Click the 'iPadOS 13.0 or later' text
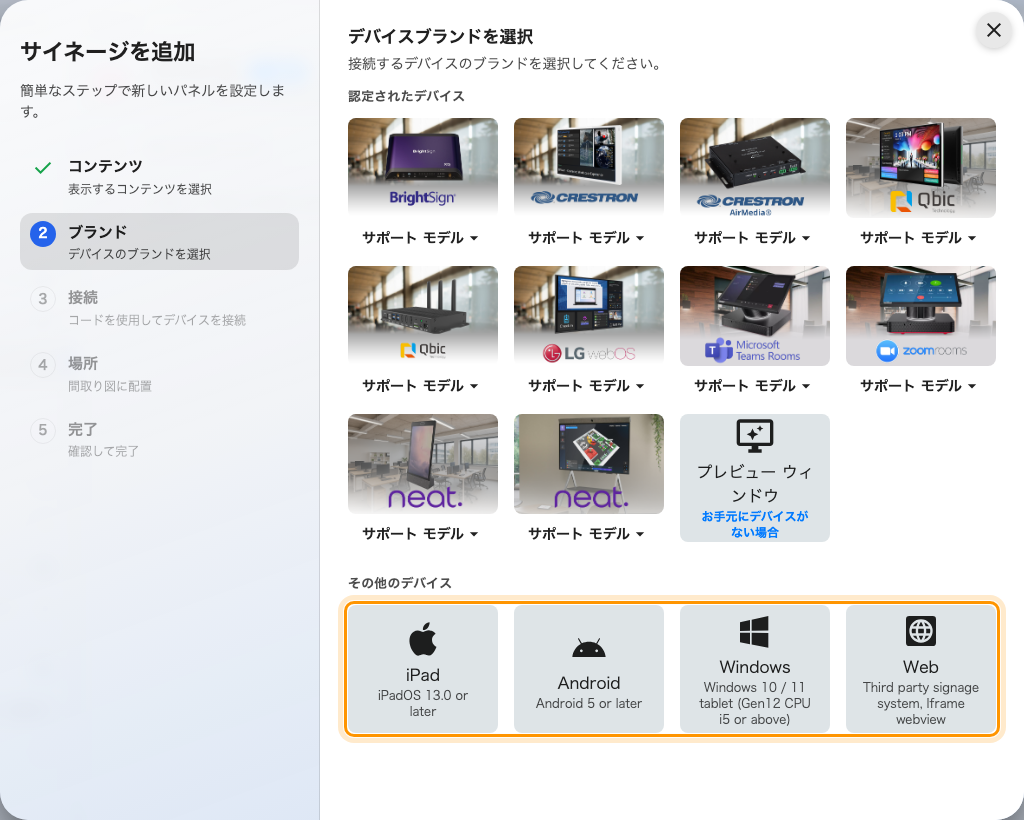The width and height of the screenshot is (1024, 820). point(423,703)
